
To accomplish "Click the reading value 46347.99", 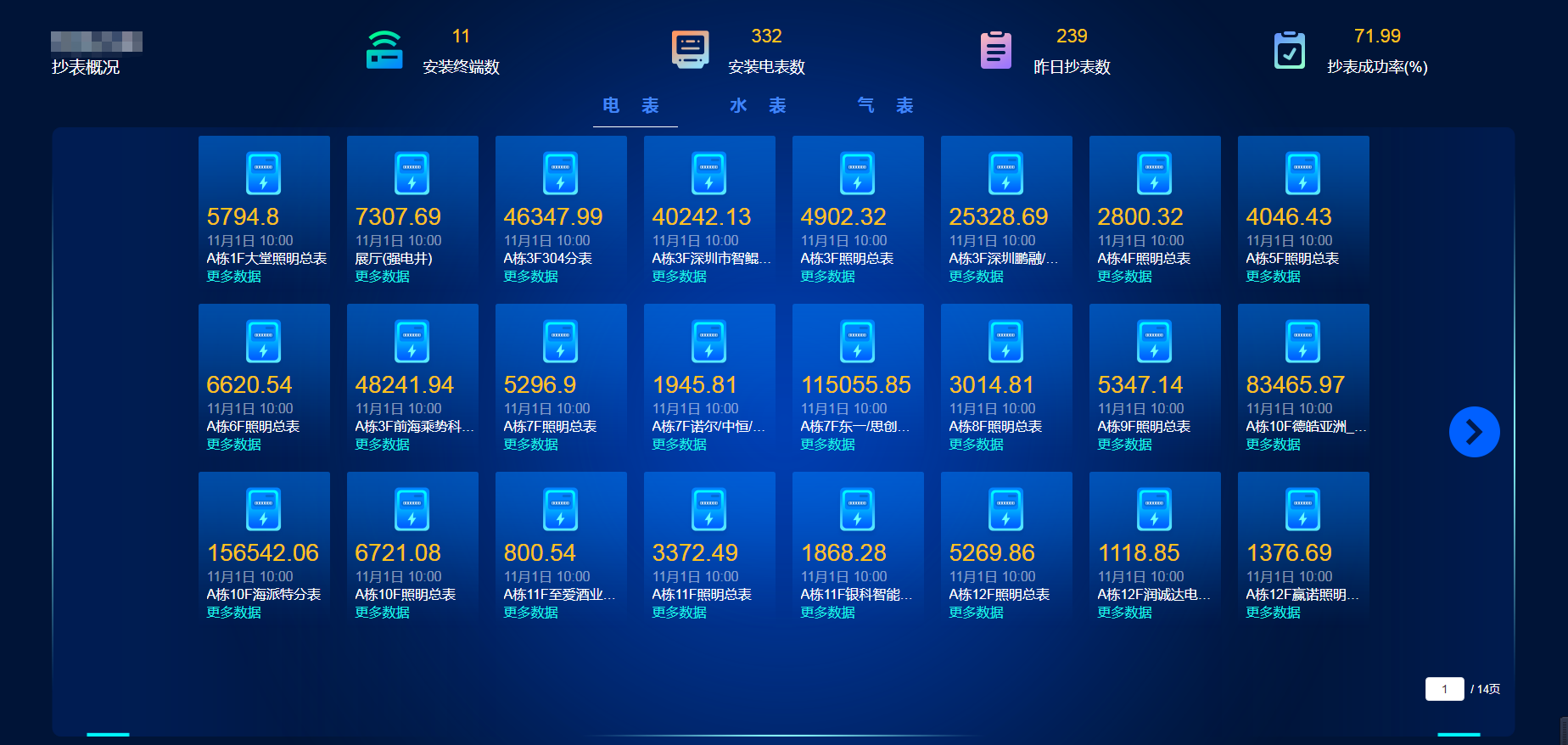I will pos(553,217).
